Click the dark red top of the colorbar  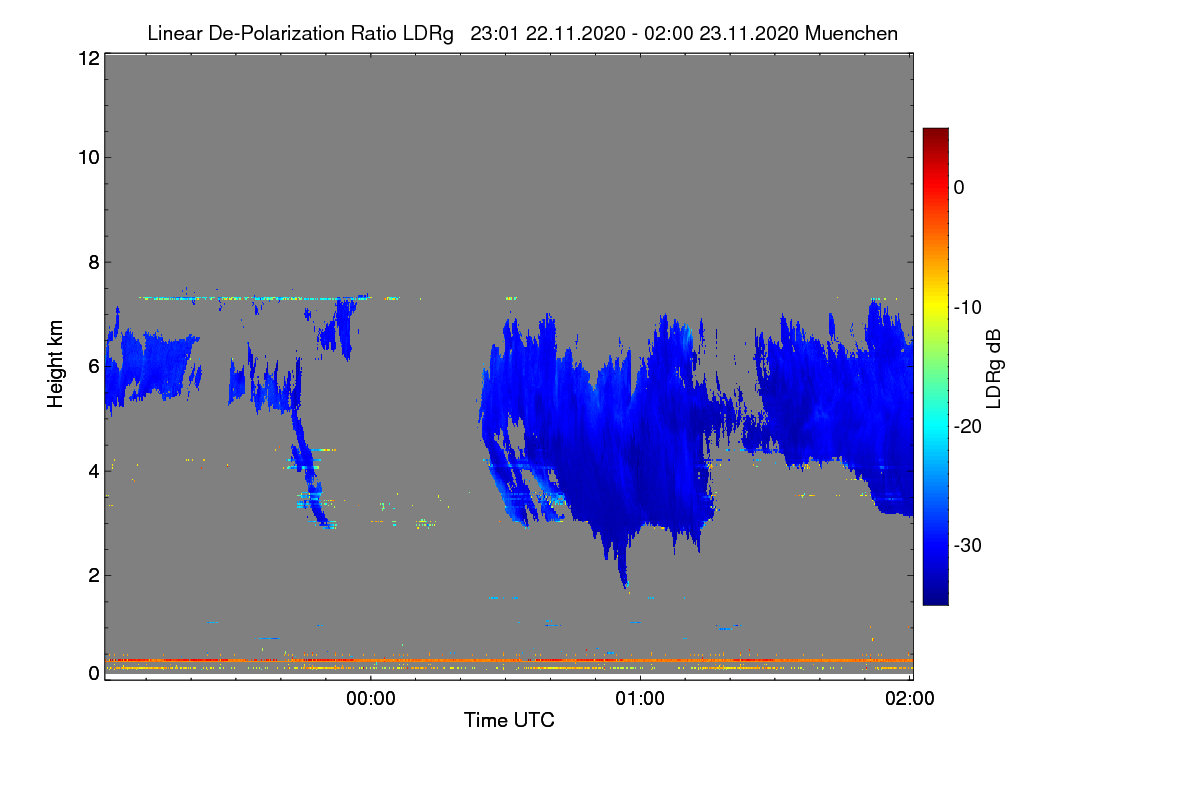(935, 136)
